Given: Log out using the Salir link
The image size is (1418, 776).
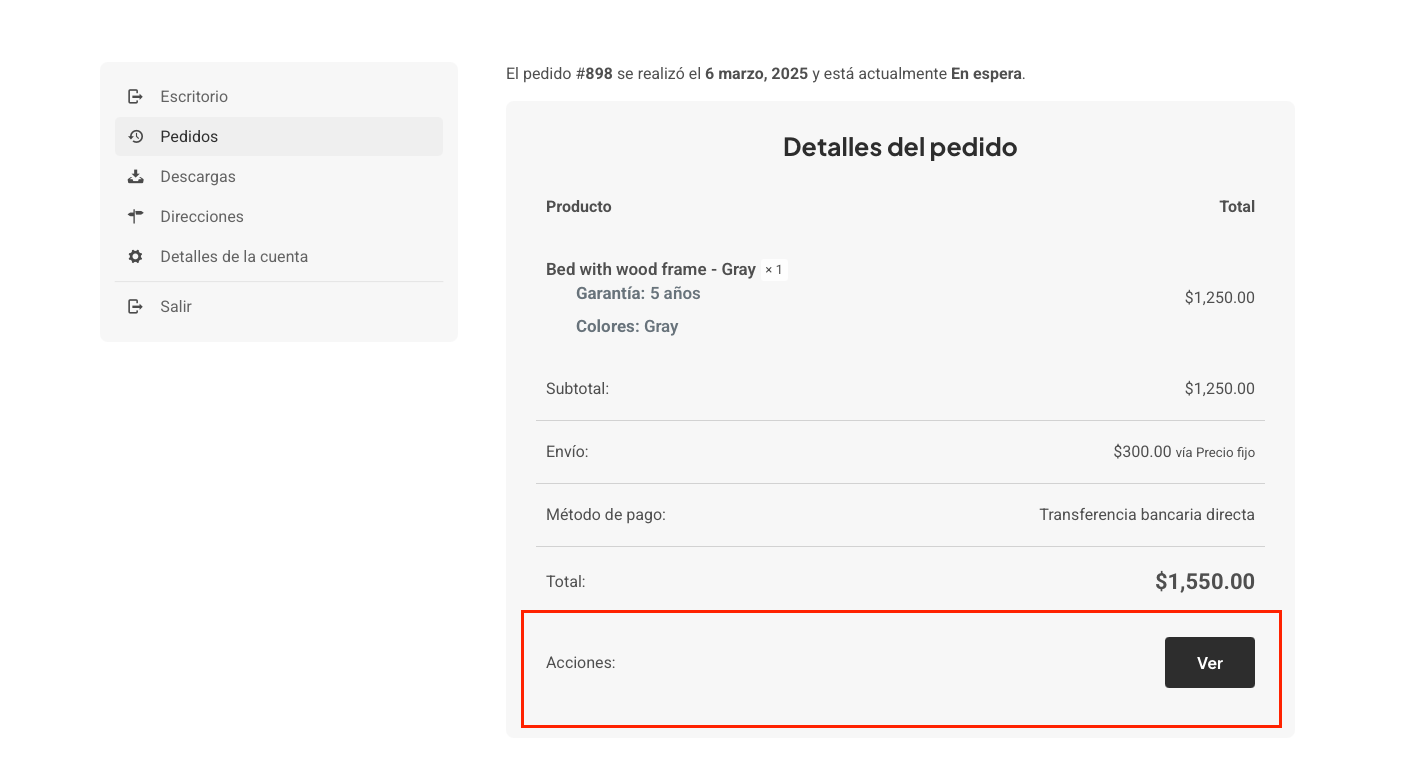Looking at the screenshot, I should 176,307.
